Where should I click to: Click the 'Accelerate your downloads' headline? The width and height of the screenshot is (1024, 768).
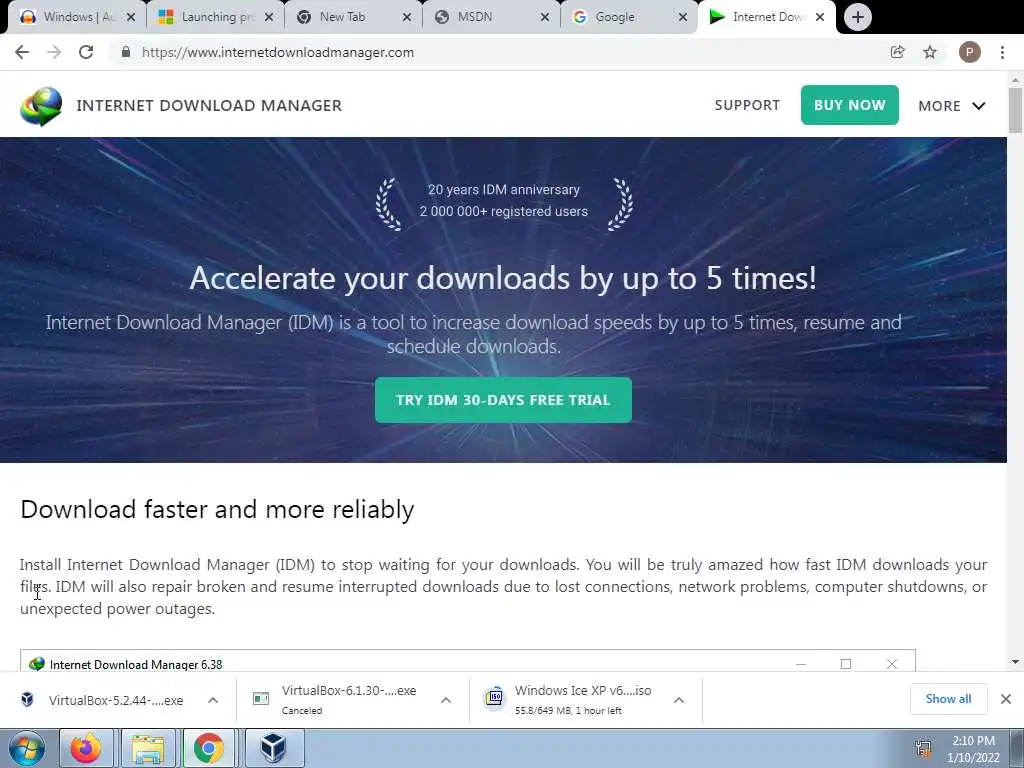[503, 278]
